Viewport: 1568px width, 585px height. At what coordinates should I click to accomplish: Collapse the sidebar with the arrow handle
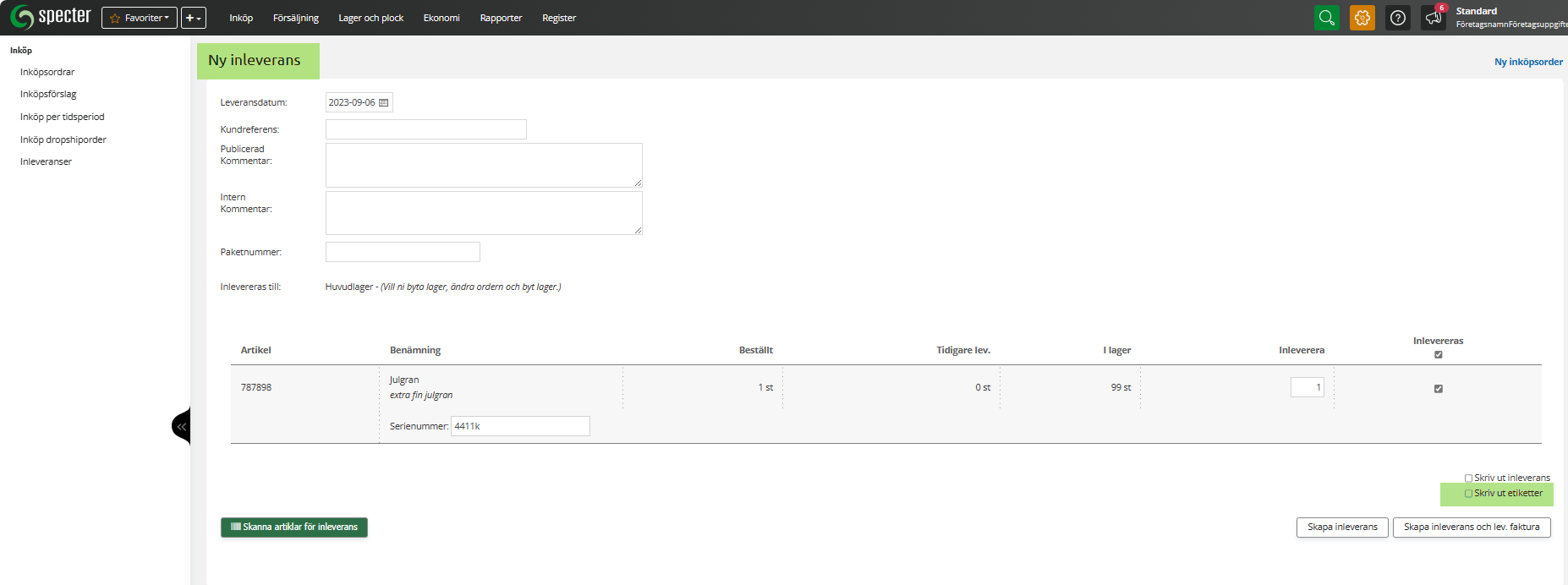tap(181, 427)
